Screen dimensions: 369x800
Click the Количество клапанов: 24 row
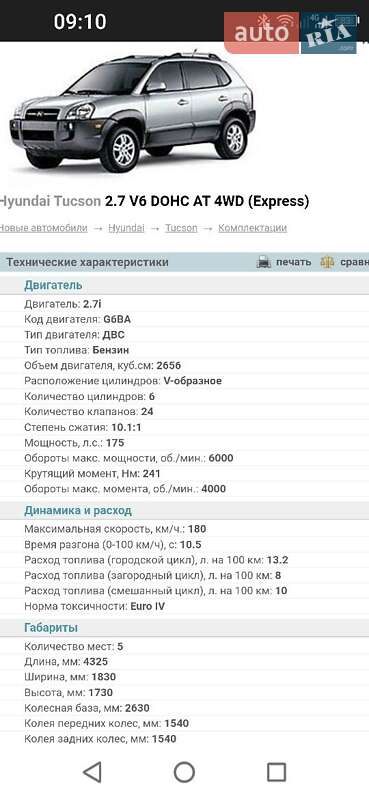[x=184, y=412]
